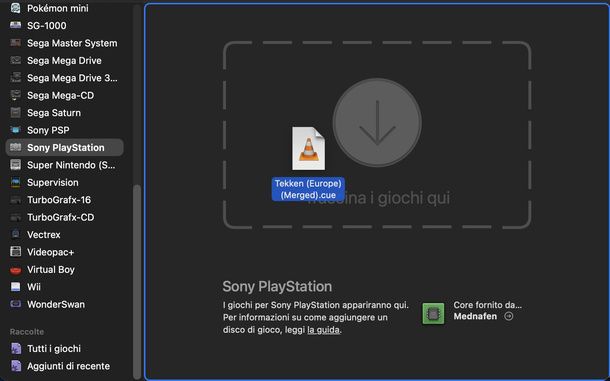610x381 pixels.
Task: Click the Sony PlayStation heading in main pane
Action: point(277,286)
